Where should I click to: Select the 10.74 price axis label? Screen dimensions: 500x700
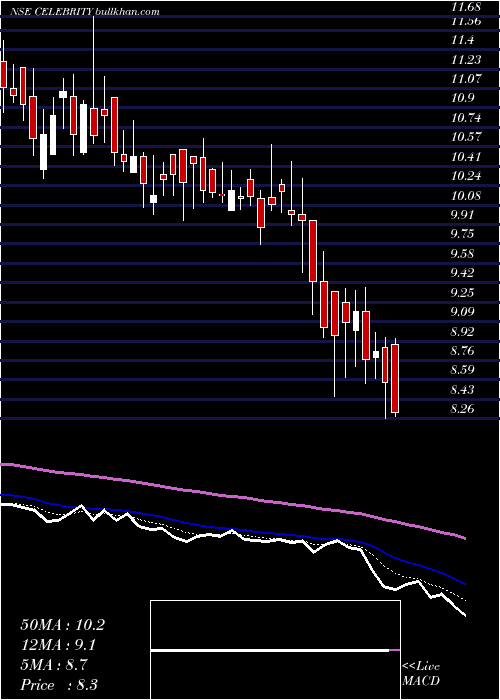click(x=466, y=118)
